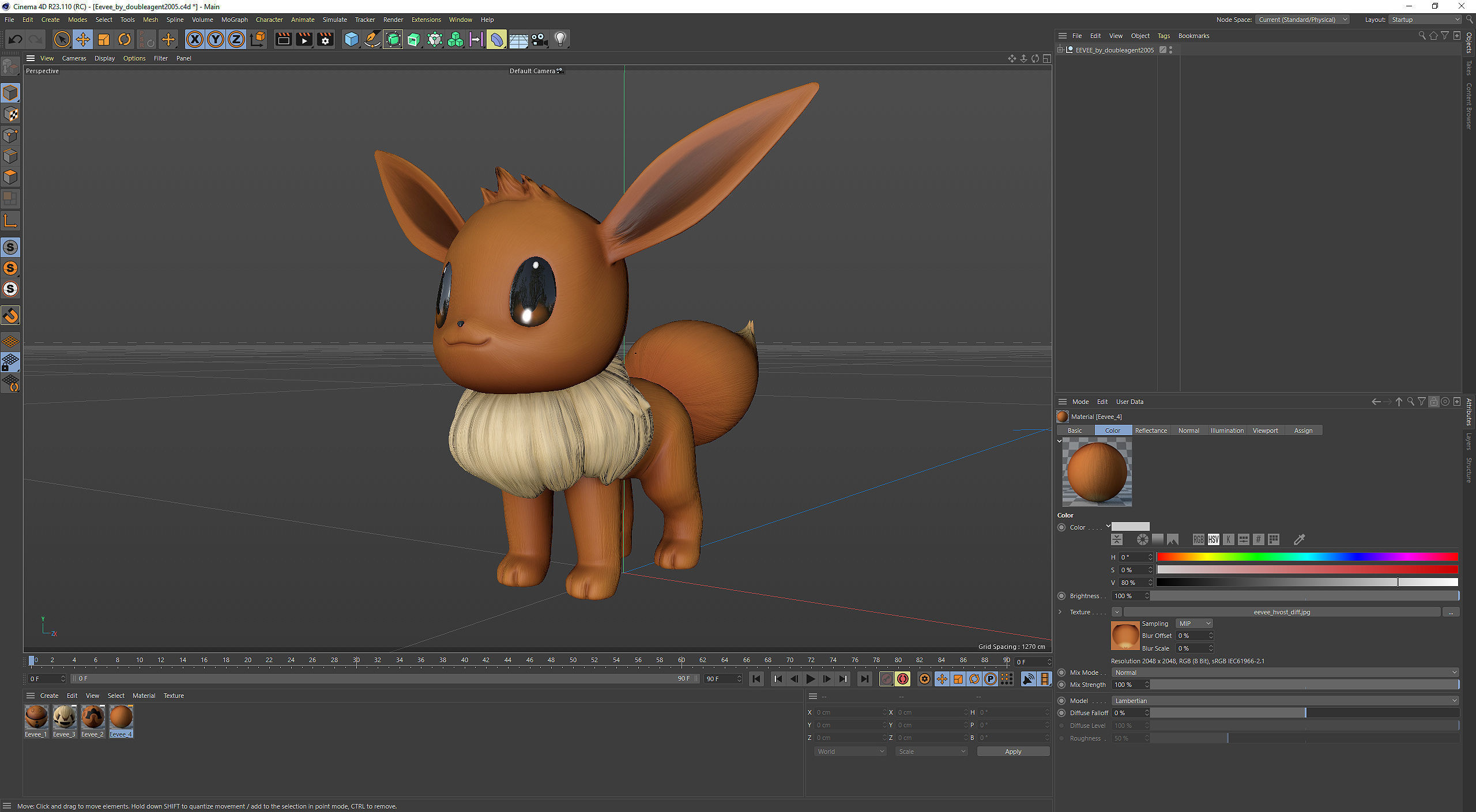This screenshot has width=1476, height=812.
Task: Open the Mix Mode Normal dropdown
Action: (x=1285, y=673)
